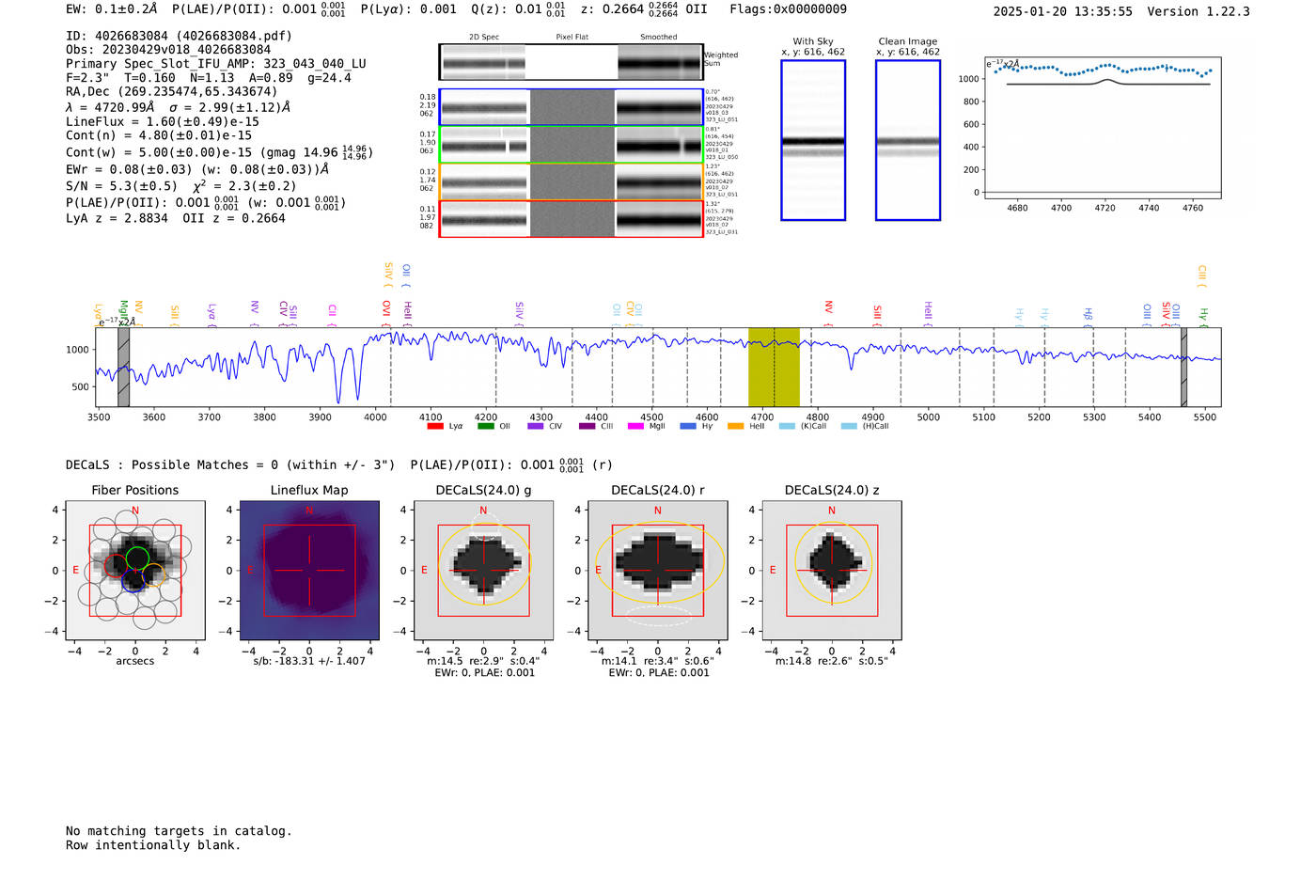Screen dimensions: 1316x896
Task: Select the DECaLS z-band image panel
Action: pos(832,571)
